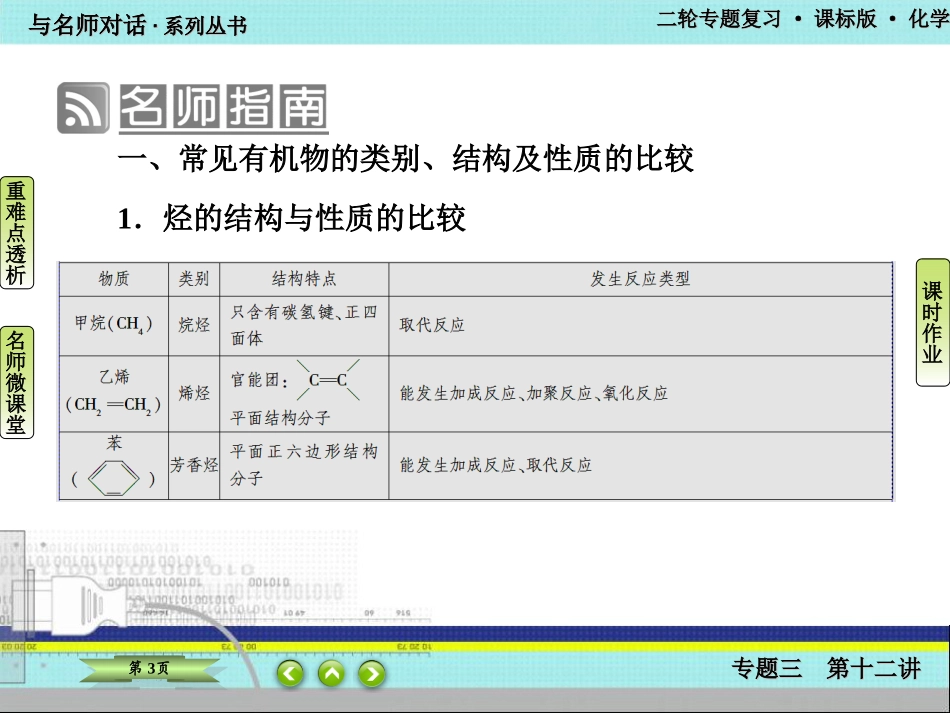Click the green up arrow button
This screenshot has width=950, height=713.
click(331, 674)
